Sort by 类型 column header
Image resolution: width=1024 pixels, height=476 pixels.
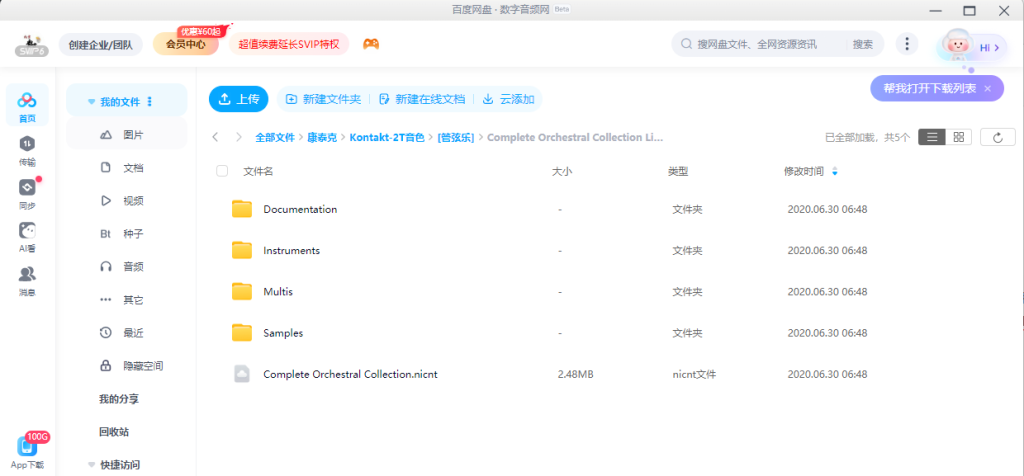pyautogui.click(x=678, y=172)
